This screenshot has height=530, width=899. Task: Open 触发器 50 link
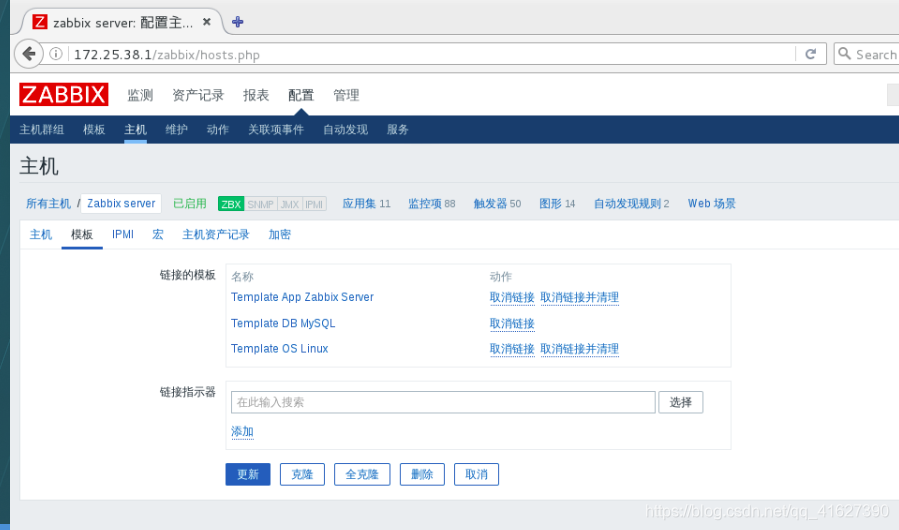pyautogui.click(x=497, y=204)
